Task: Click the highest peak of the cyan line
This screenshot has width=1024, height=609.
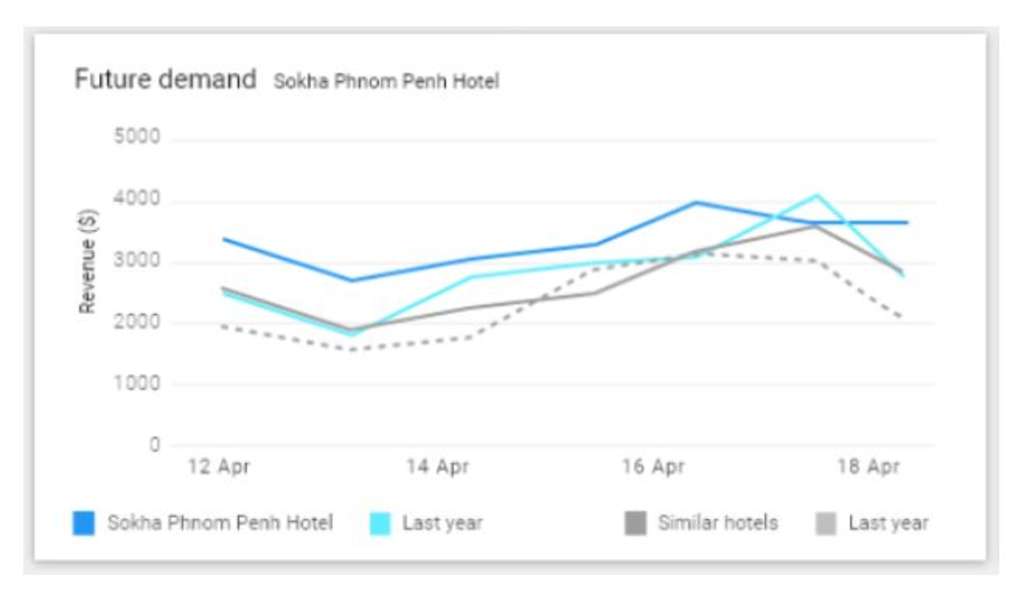Action: pos(816,195)
